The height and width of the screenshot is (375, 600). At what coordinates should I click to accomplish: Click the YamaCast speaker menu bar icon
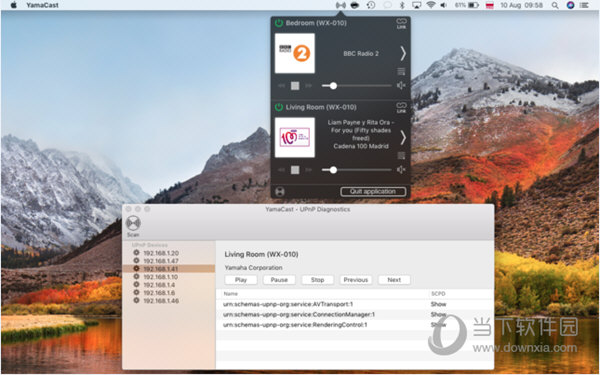pyautogui.click(x=341, y=5)
